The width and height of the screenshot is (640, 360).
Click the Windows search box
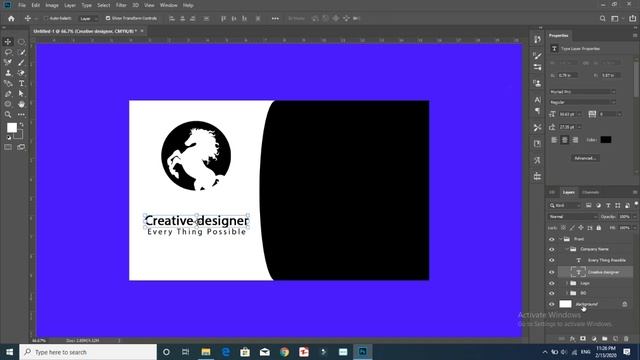coord(88,352)
